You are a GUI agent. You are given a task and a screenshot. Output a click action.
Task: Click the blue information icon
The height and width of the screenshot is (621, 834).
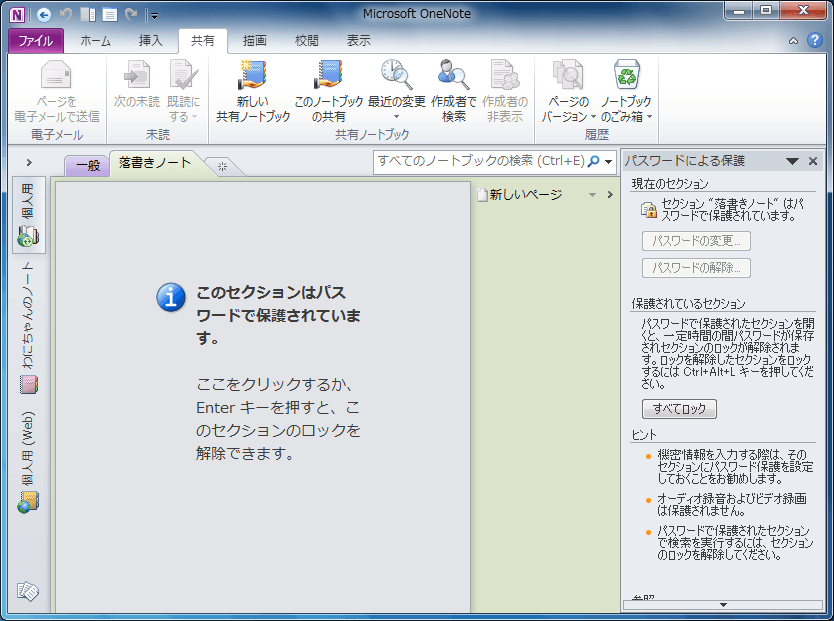tap(171, 297)
